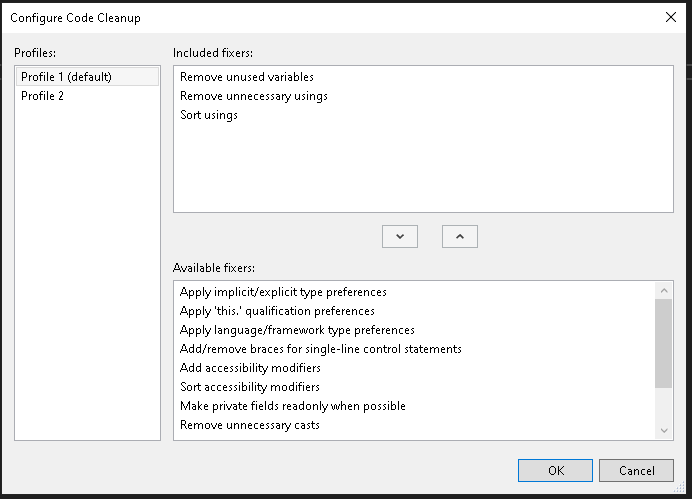Viewport: 692px width, 499px height.
Task: Close the Configure Code Cleanup dialog
Action: [670, 17]
